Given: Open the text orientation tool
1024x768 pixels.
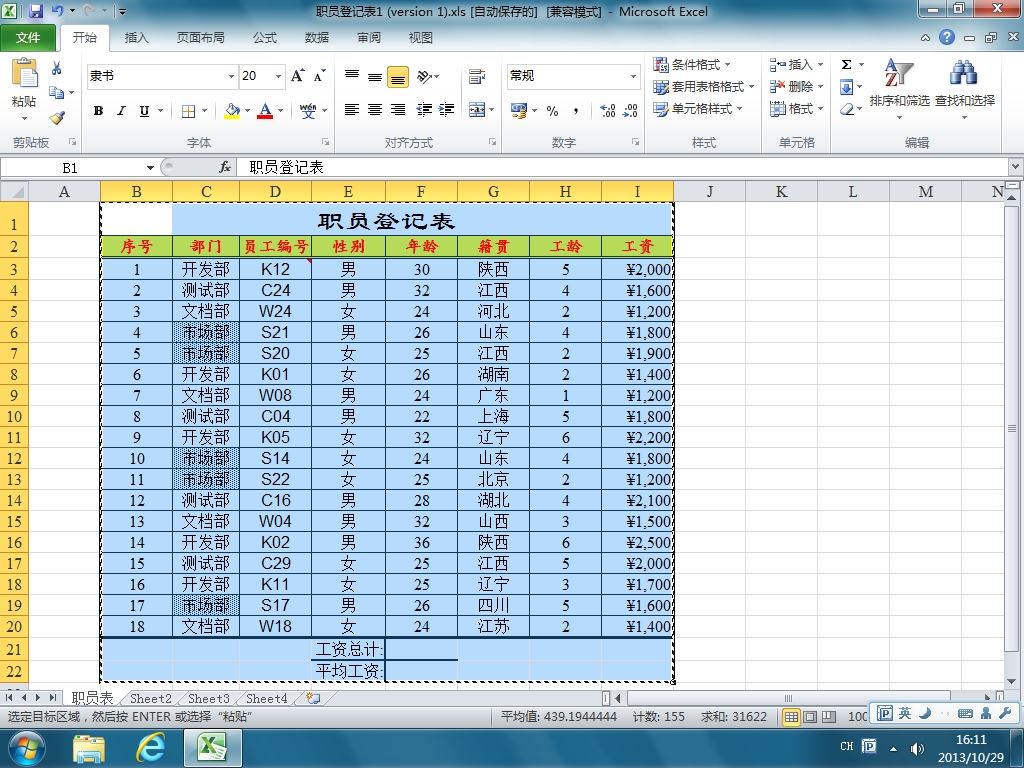Looking at the screenshot, I should pos(425,76).
